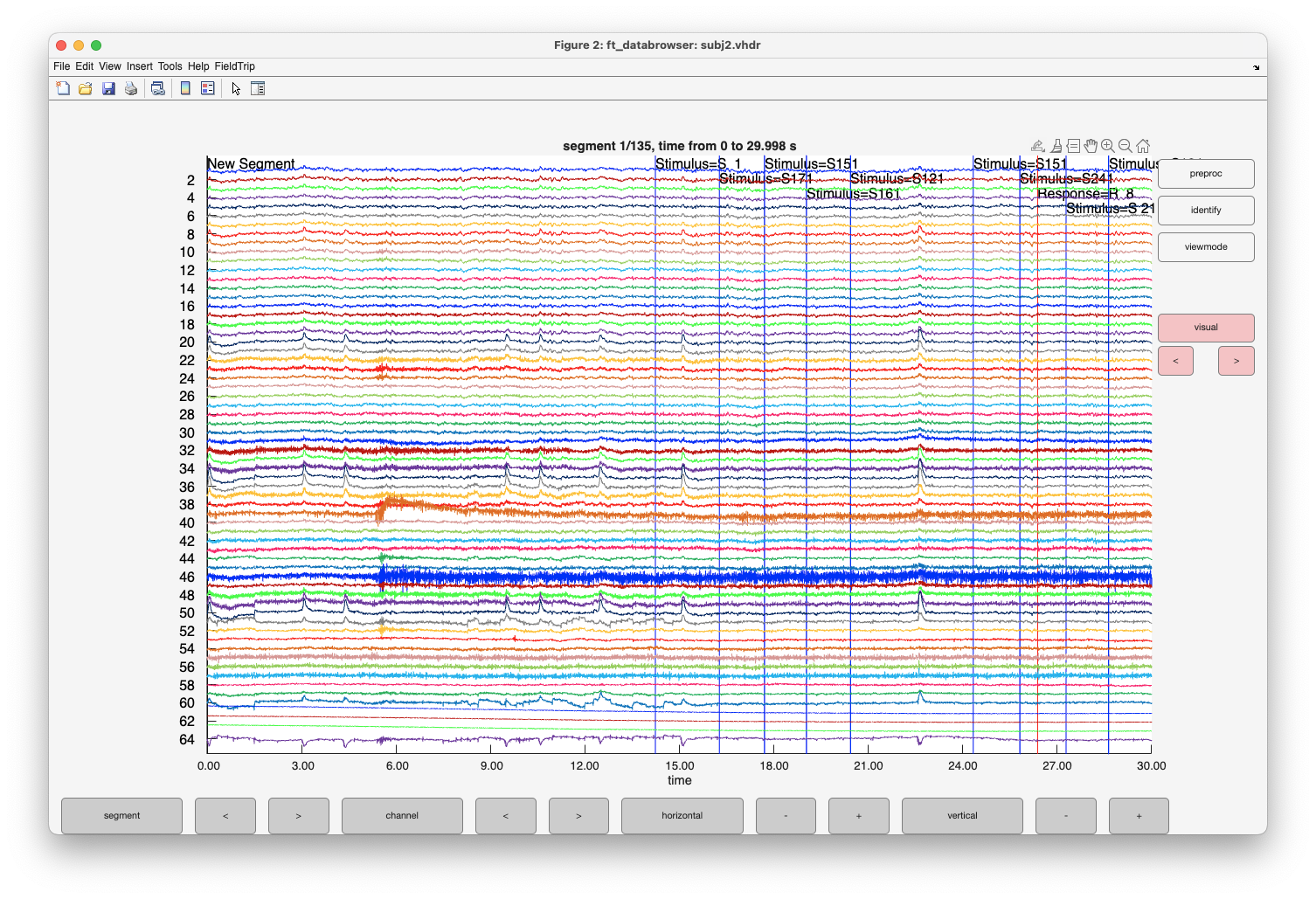Decrease the vertical scale with the minus button
The height and width of the screenshot is (899, 1316).
click(1065, 816)
